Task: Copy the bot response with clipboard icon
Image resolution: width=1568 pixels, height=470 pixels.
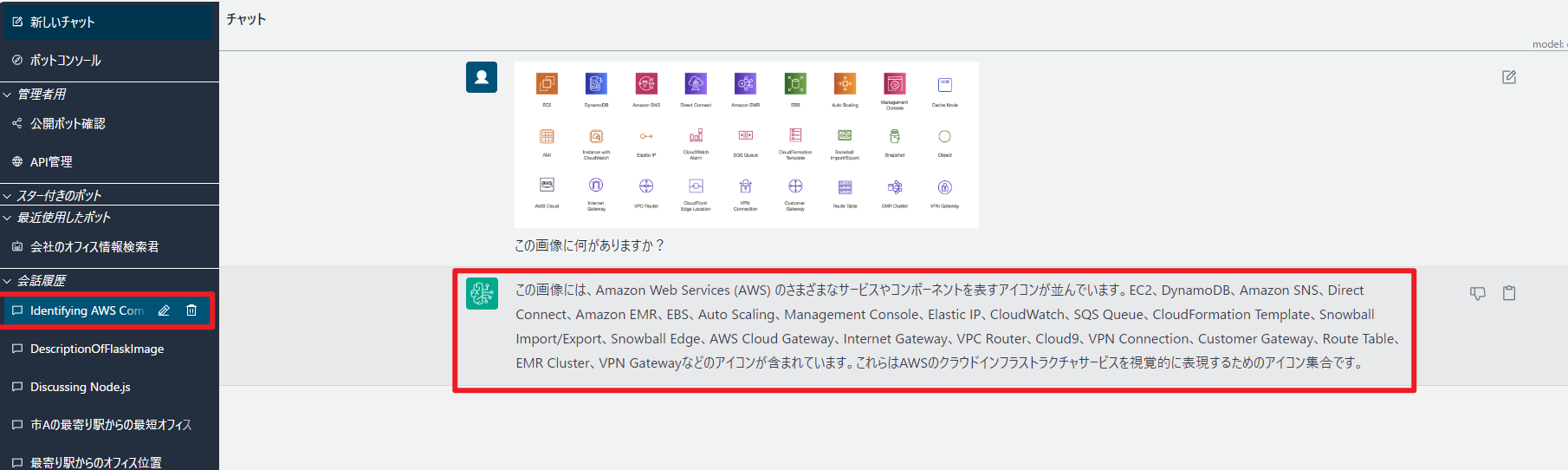Action: [1509, 293]
